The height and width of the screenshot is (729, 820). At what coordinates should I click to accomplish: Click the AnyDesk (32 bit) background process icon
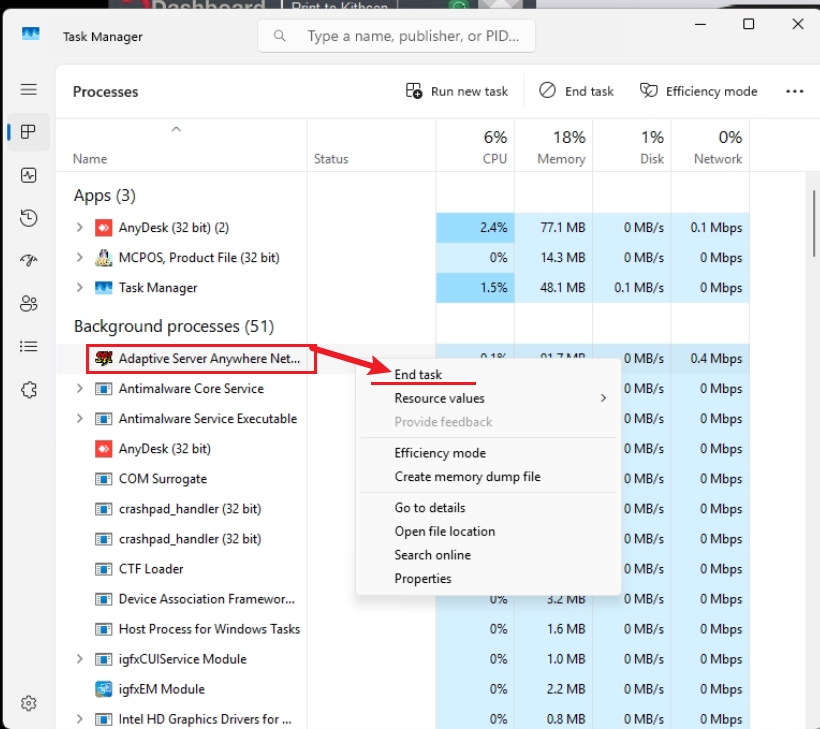104,449
